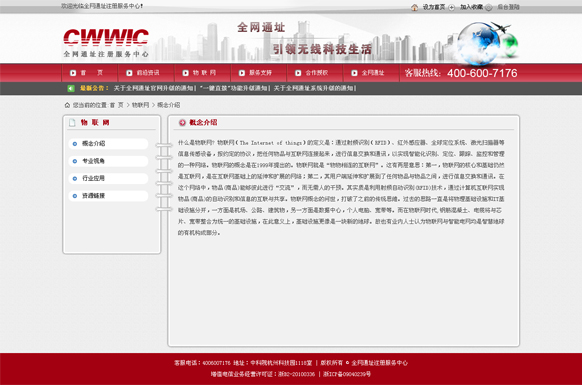Click the blue bullet icon of 概念介绍
This screenshot has height=385, width=582.
(x=75, y=144)
